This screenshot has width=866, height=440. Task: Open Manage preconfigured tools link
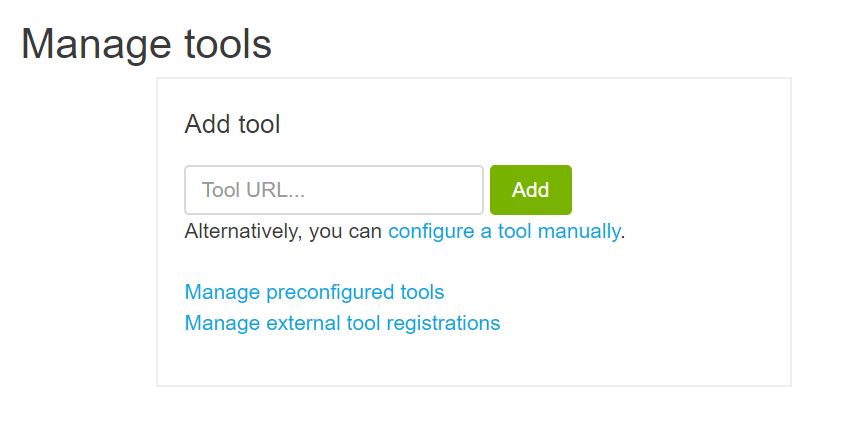314,292
